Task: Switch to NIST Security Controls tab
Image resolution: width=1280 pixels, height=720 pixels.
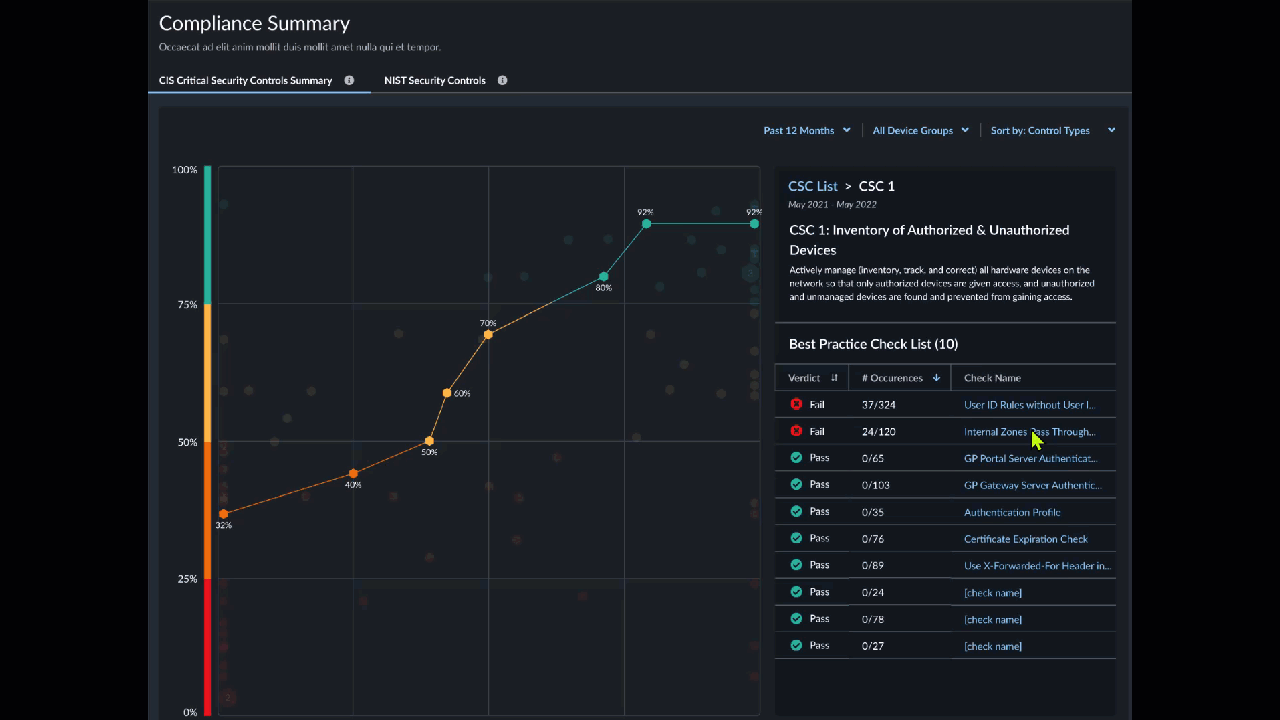Action: pyautogui.click(x=435, y=81)
